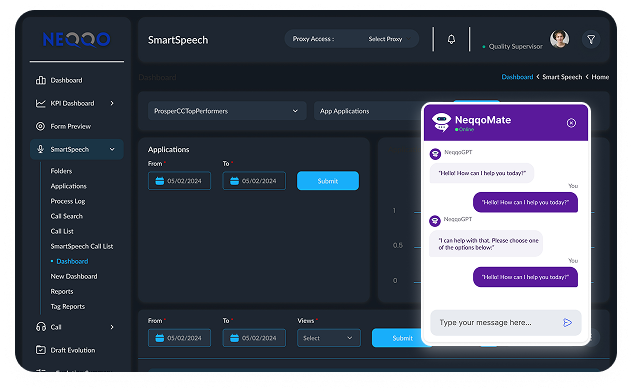Click the Dashboard breadcrumb link

pos(517,77)
